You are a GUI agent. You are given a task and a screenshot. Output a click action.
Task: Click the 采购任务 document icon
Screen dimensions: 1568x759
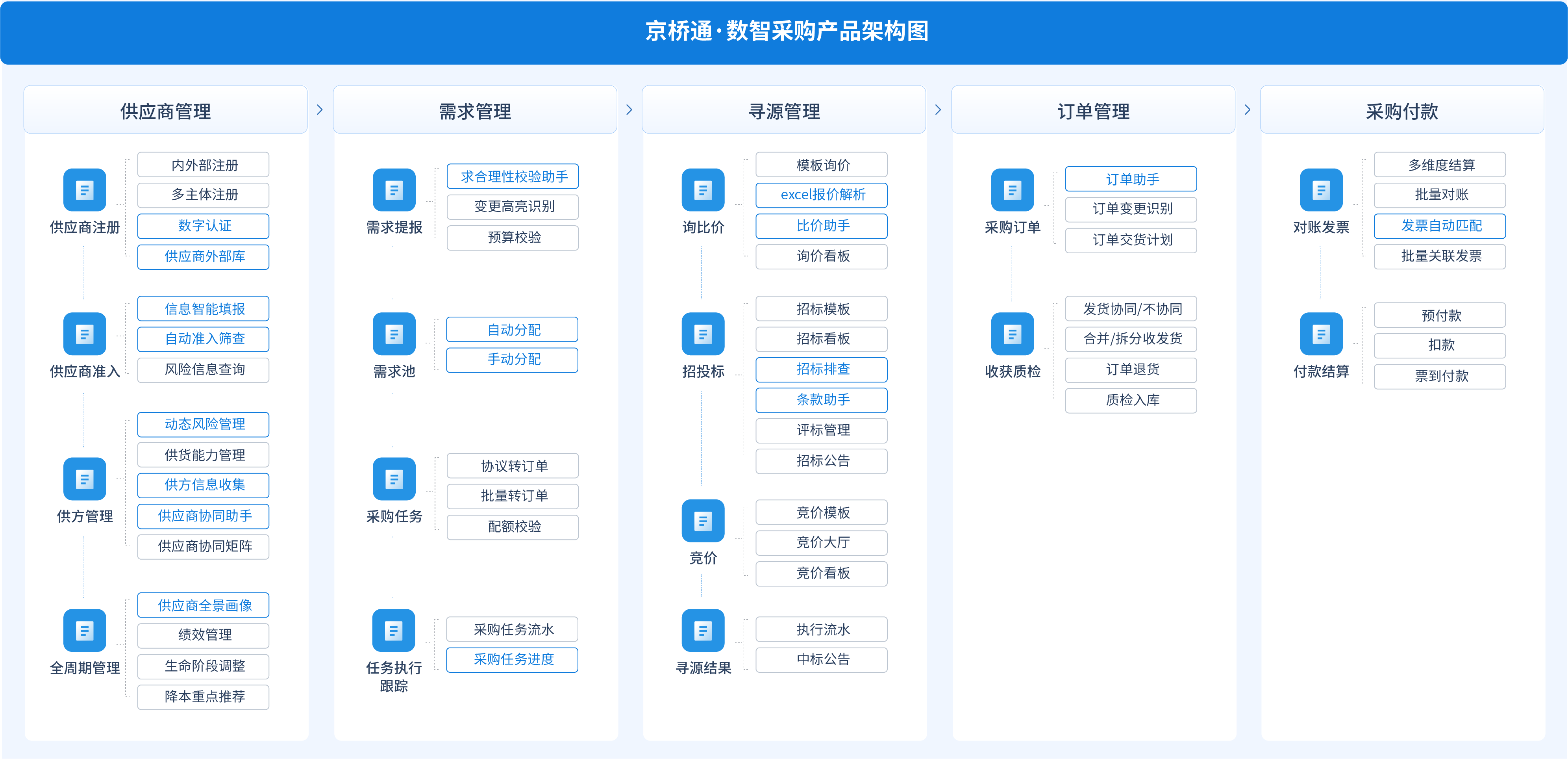(394, 479)
